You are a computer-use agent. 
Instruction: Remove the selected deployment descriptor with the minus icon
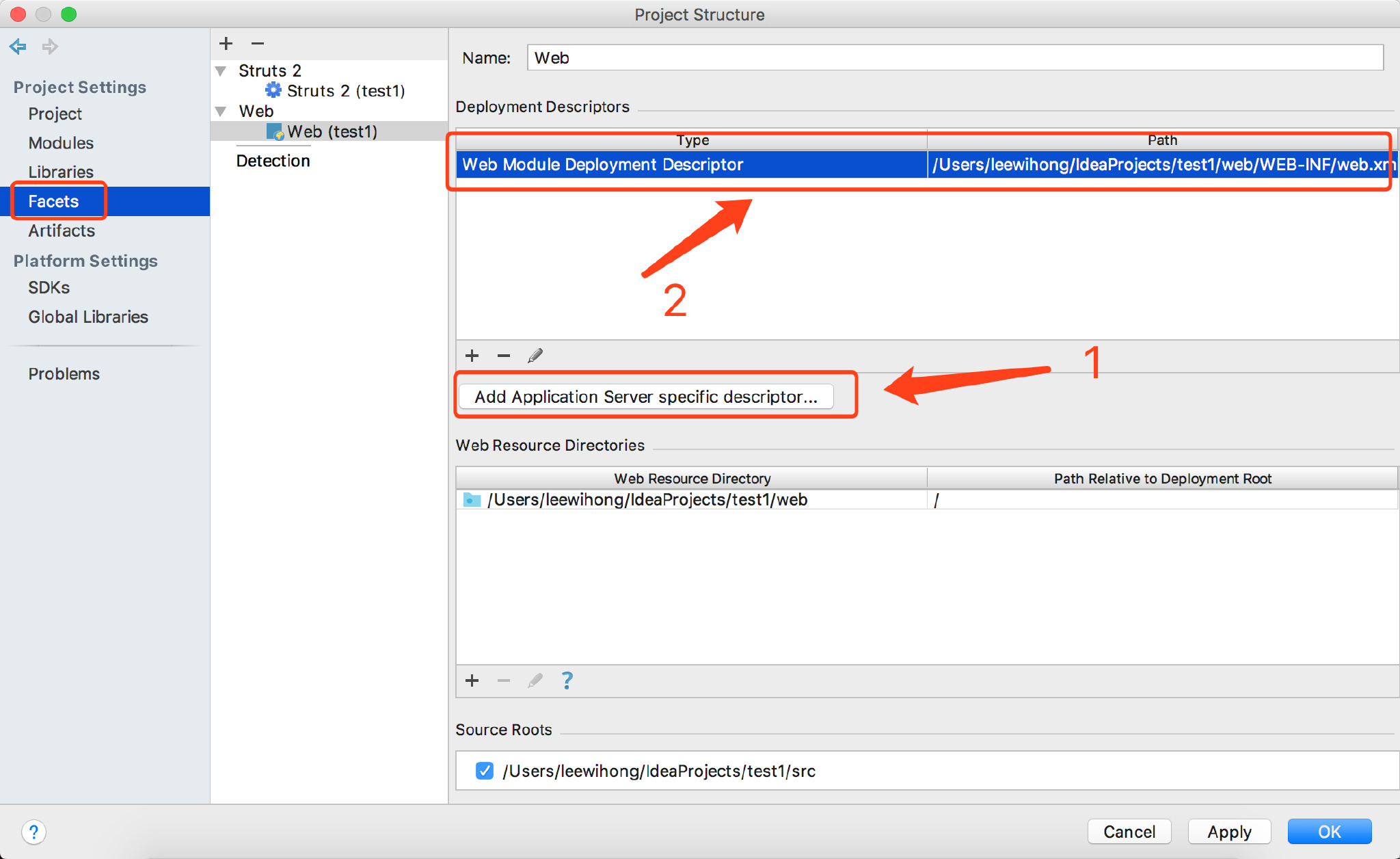504,356
